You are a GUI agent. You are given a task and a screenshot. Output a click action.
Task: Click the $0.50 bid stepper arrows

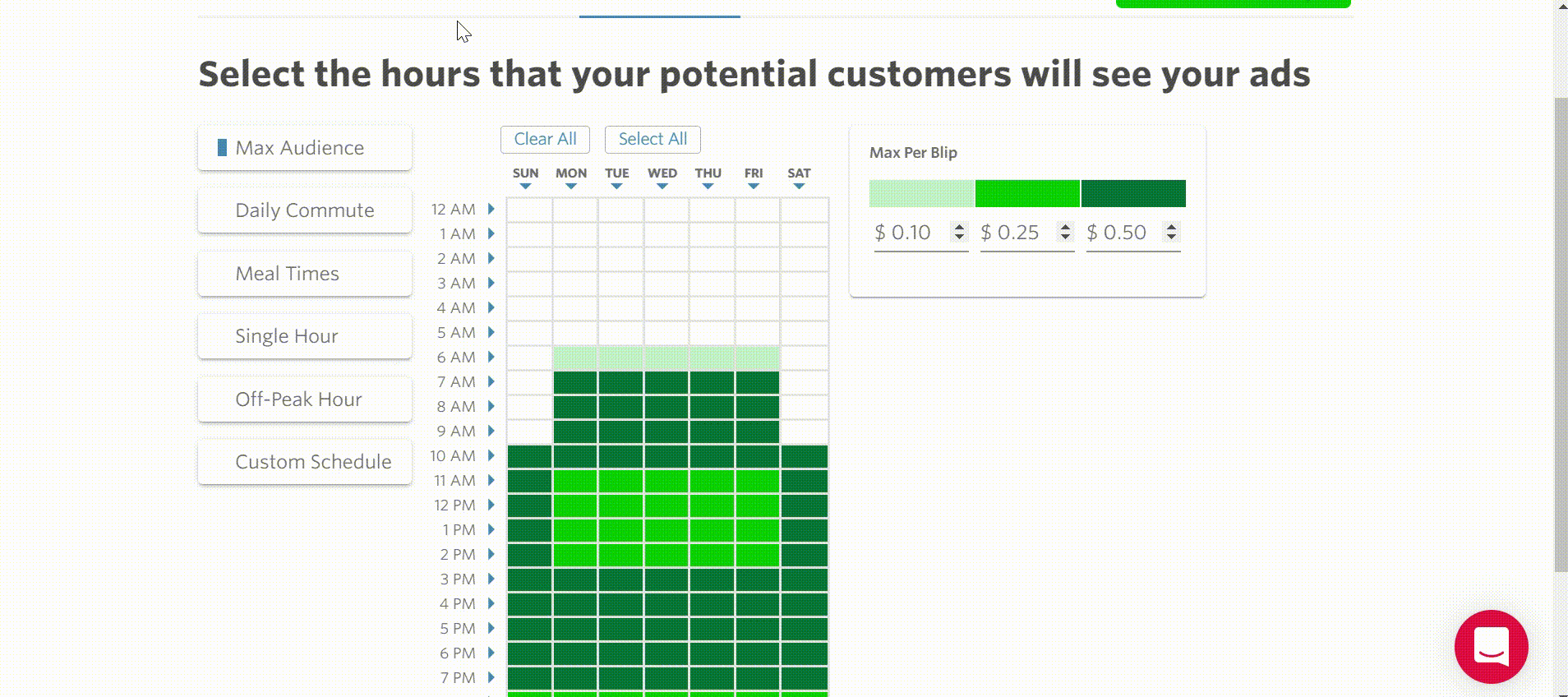tap(1172, 232)
